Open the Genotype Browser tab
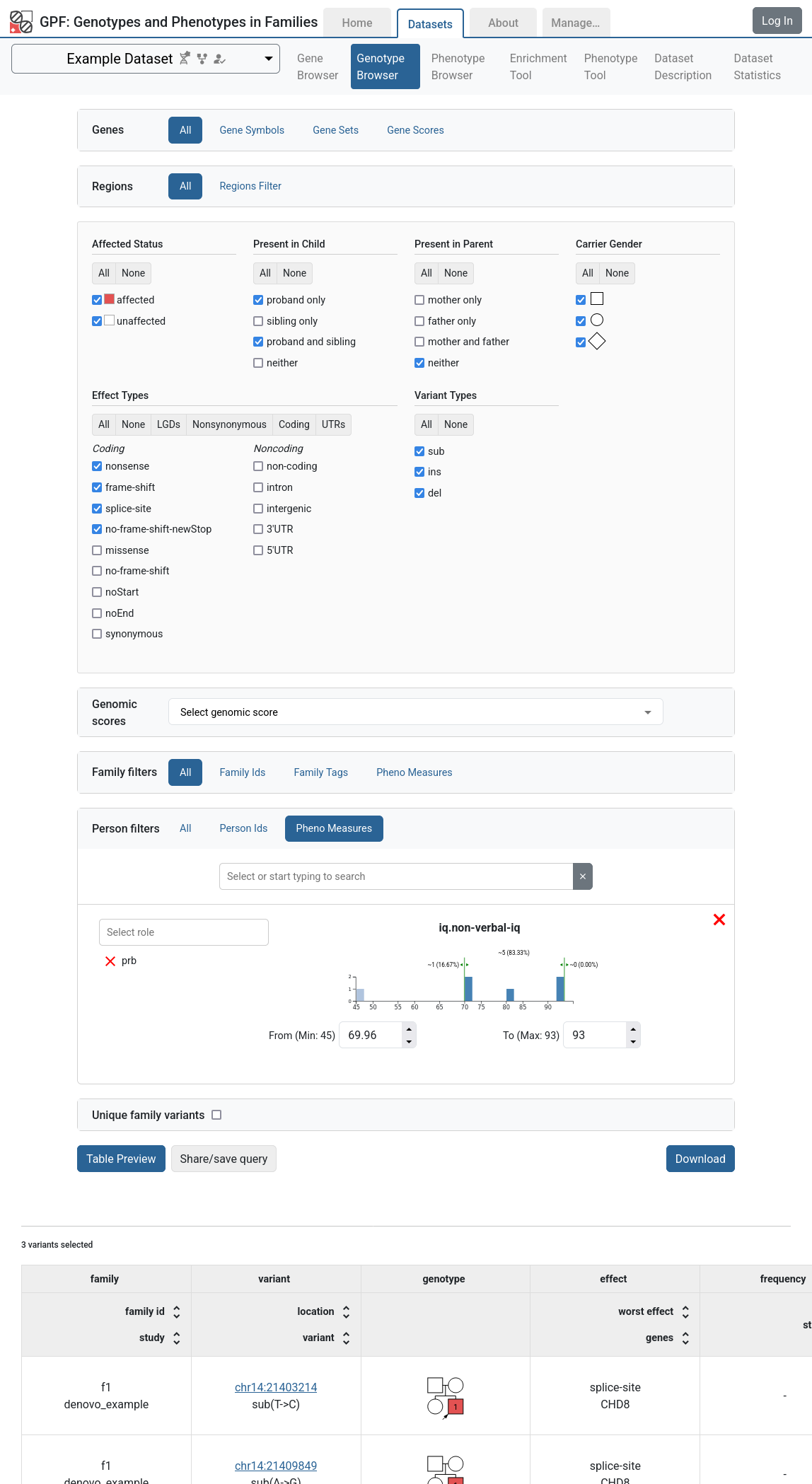This screenshot has height=1484, width=812. (x=385, y=66)
